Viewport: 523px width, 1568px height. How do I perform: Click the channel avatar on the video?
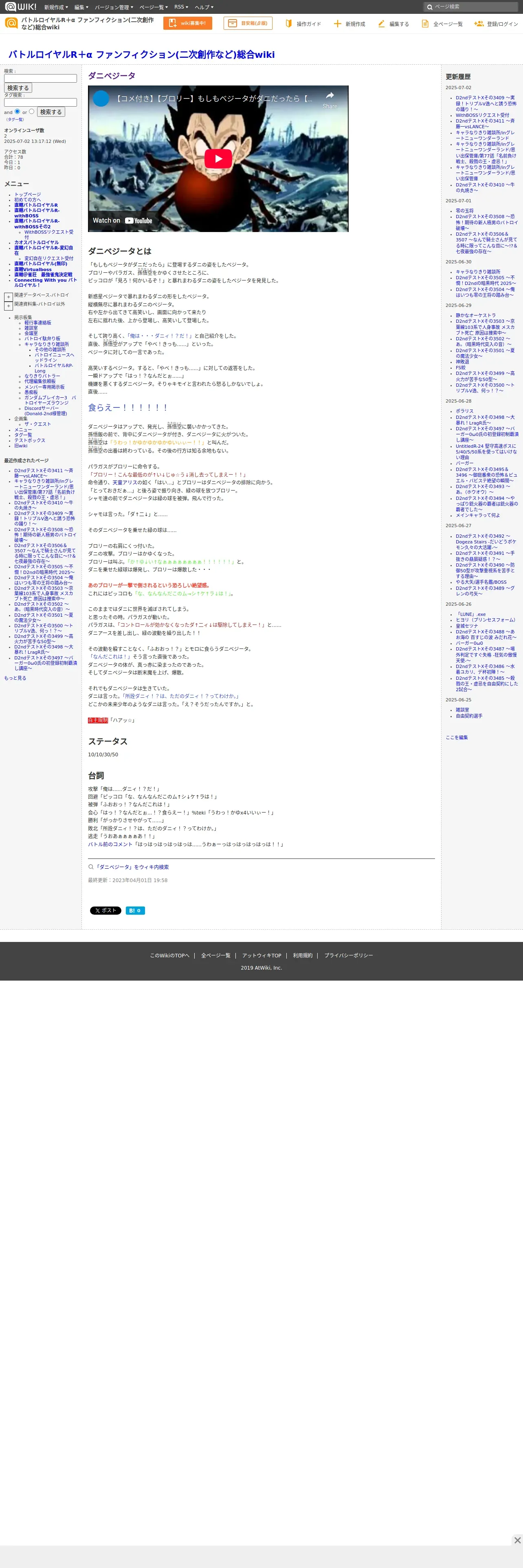101,98
